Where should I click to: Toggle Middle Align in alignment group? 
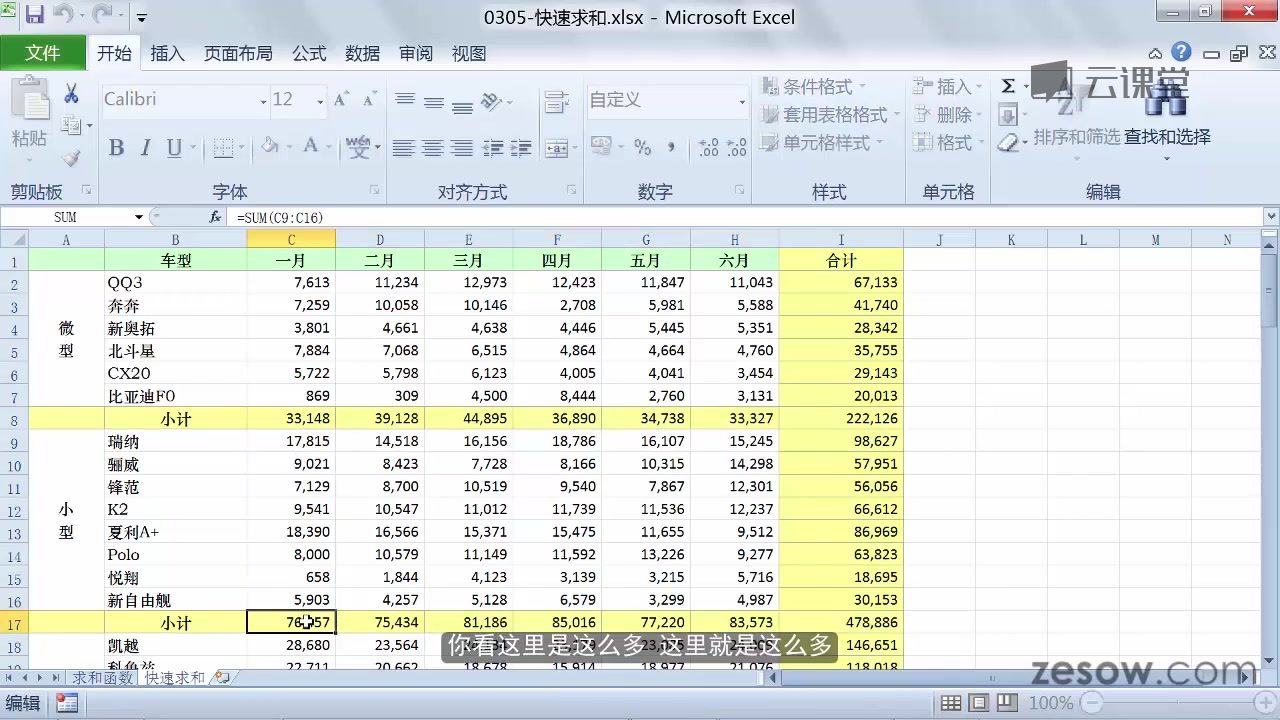click(x=433, y=101)
